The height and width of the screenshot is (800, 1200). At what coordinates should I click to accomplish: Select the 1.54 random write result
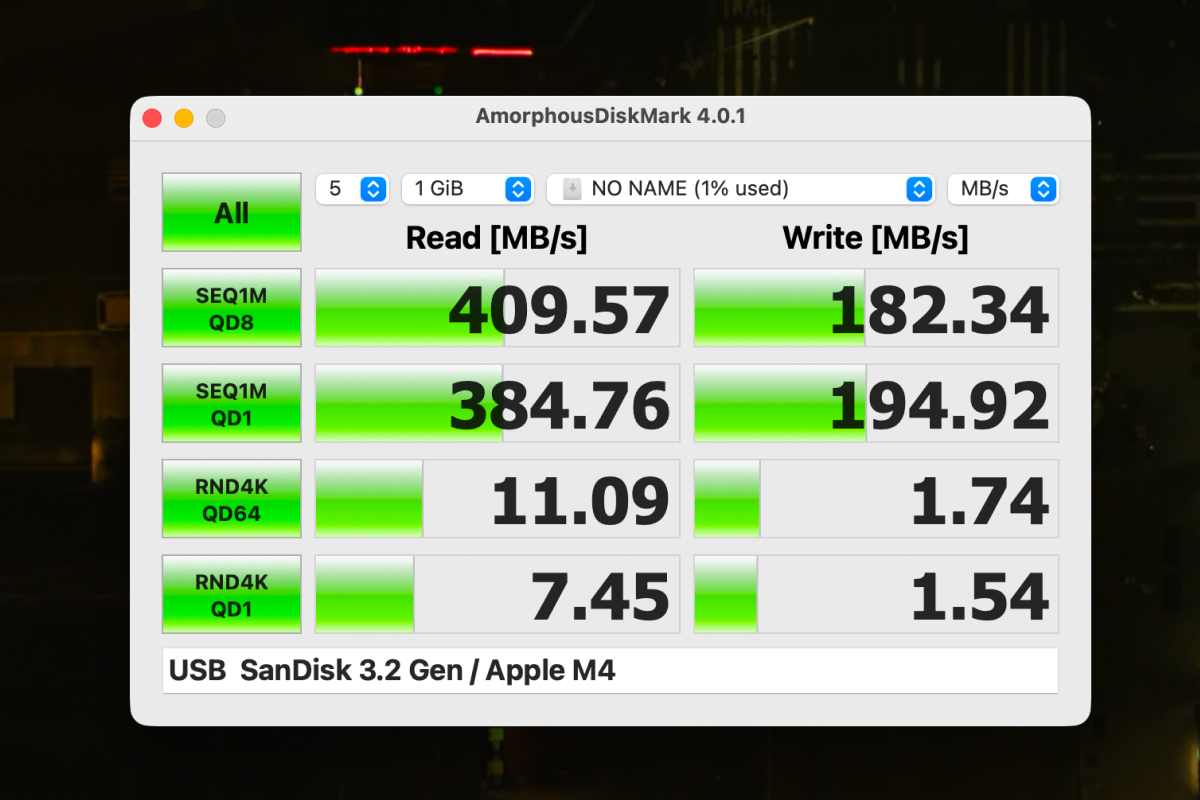pyautogui.click(x=876, y=595)
